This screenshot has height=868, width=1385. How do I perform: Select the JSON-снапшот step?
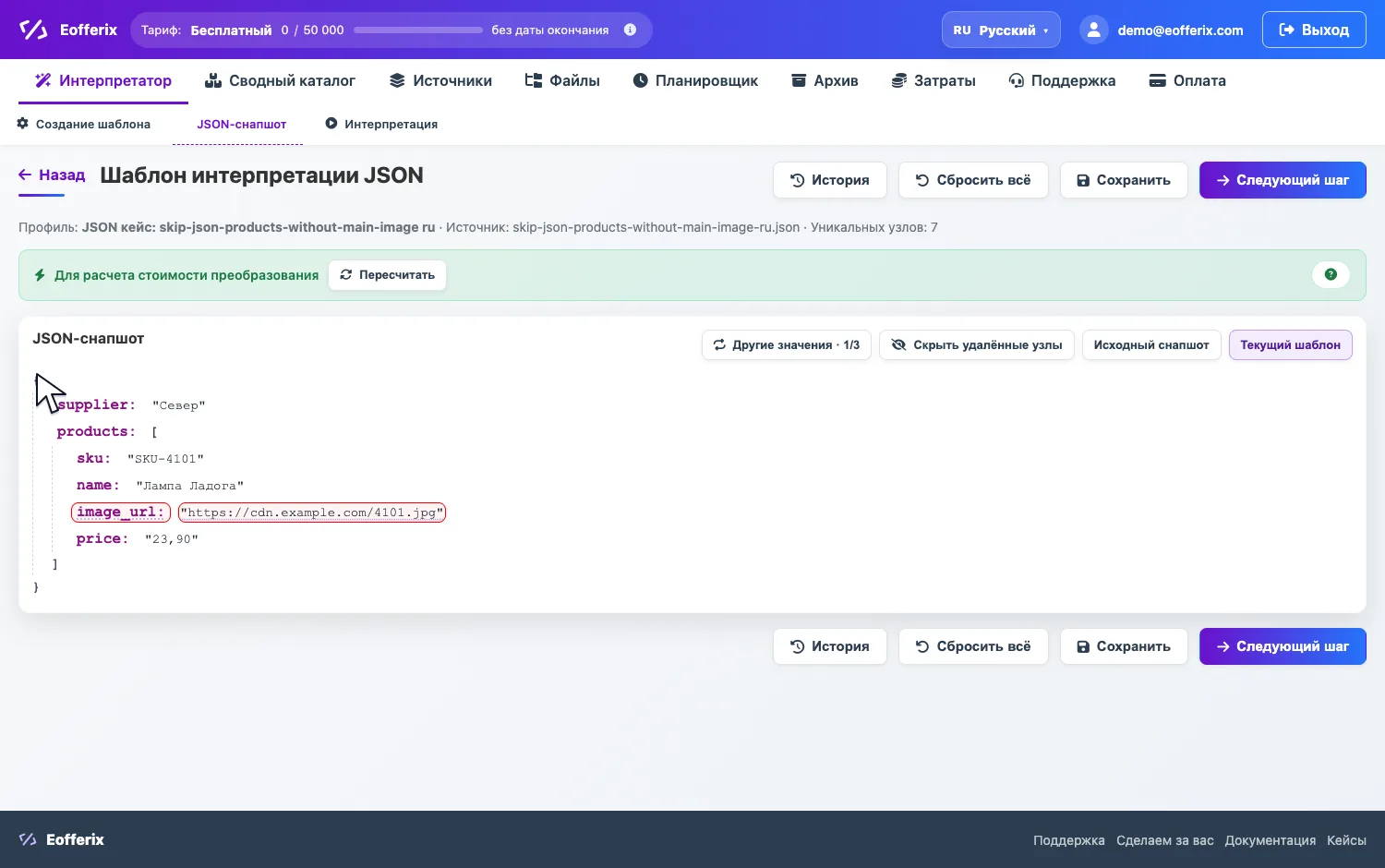tap(241, 124)
